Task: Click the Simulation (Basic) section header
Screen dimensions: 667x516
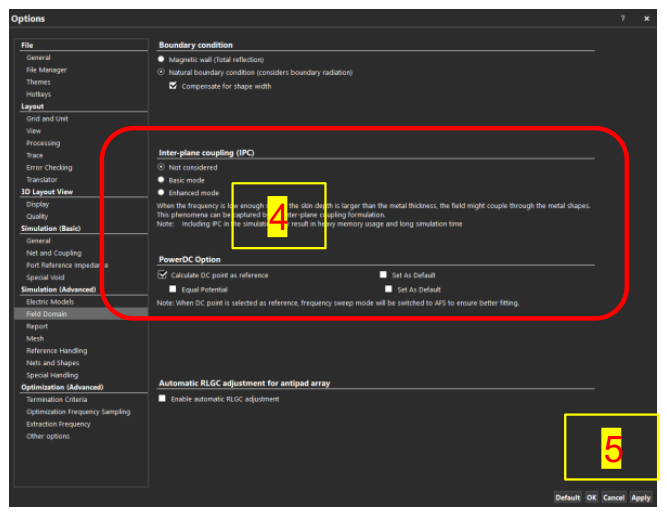Action: coord(51,228)
